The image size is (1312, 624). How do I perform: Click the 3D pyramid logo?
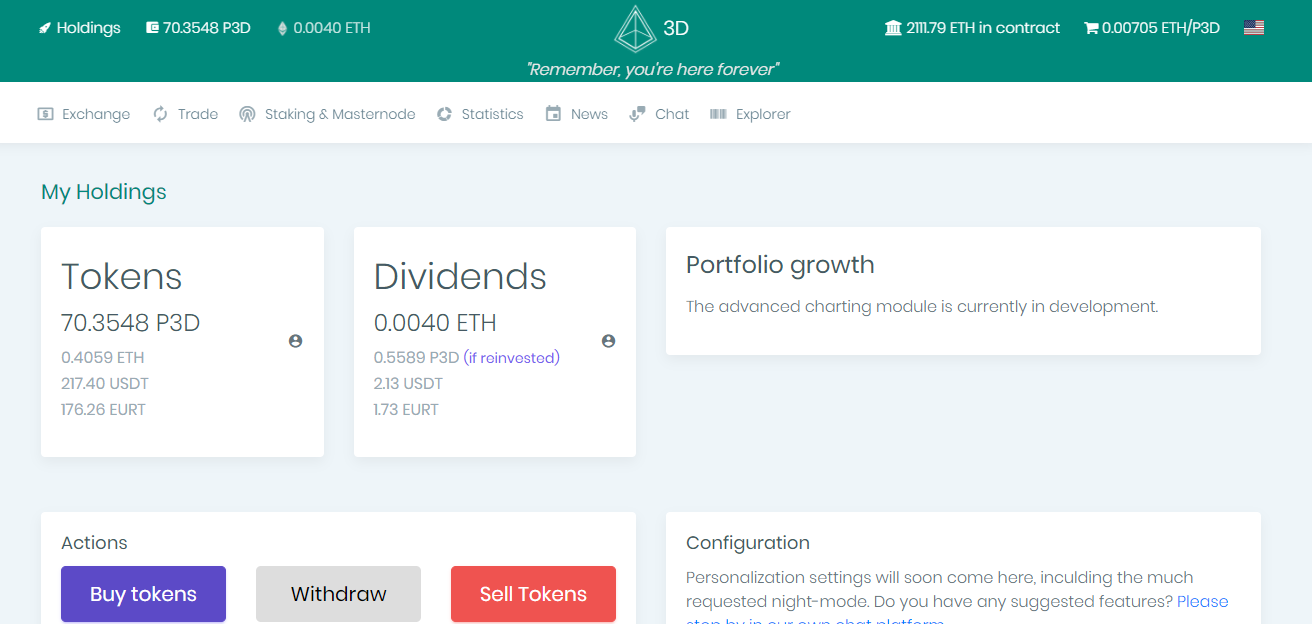(634, 29)
